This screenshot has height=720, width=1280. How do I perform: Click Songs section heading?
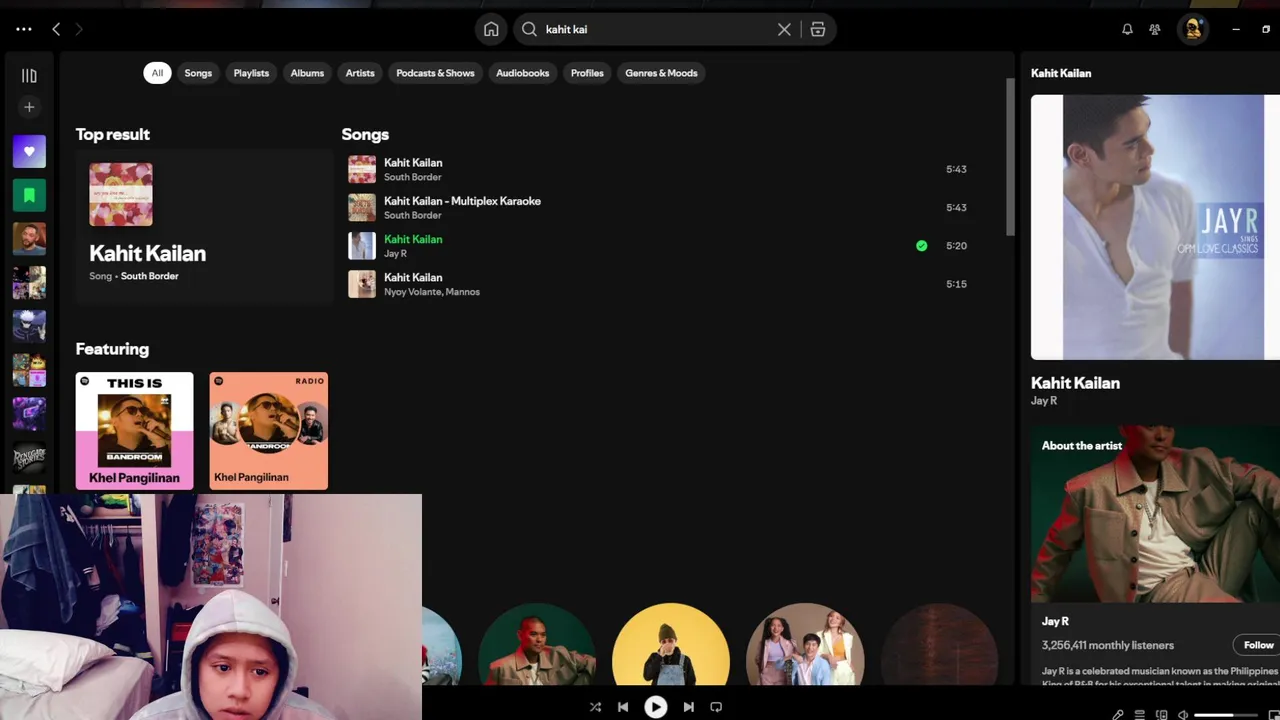click(x=365, y=134)
